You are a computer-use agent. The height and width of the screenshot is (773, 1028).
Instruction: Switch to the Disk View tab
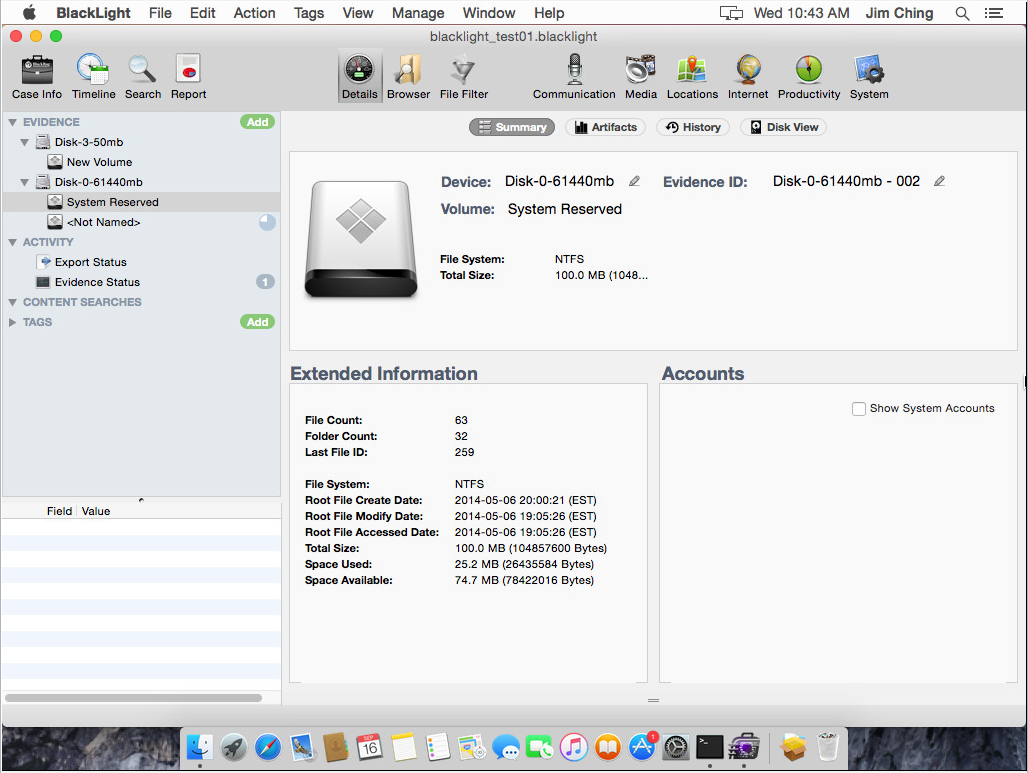(x=783, y=127)
